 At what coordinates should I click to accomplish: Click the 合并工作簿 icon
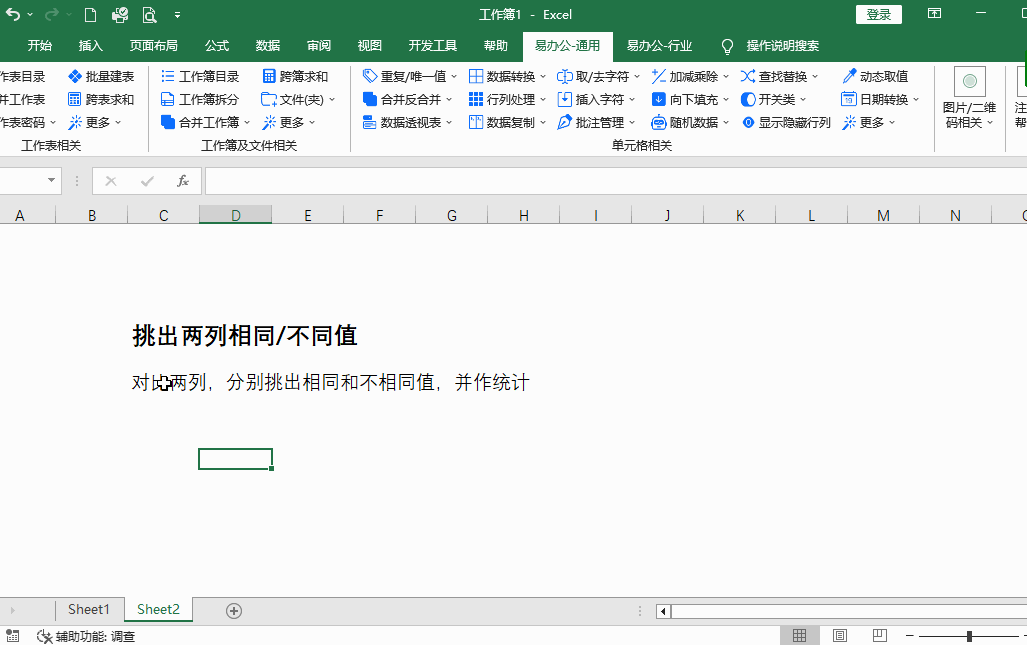click(x=168, y=122)
